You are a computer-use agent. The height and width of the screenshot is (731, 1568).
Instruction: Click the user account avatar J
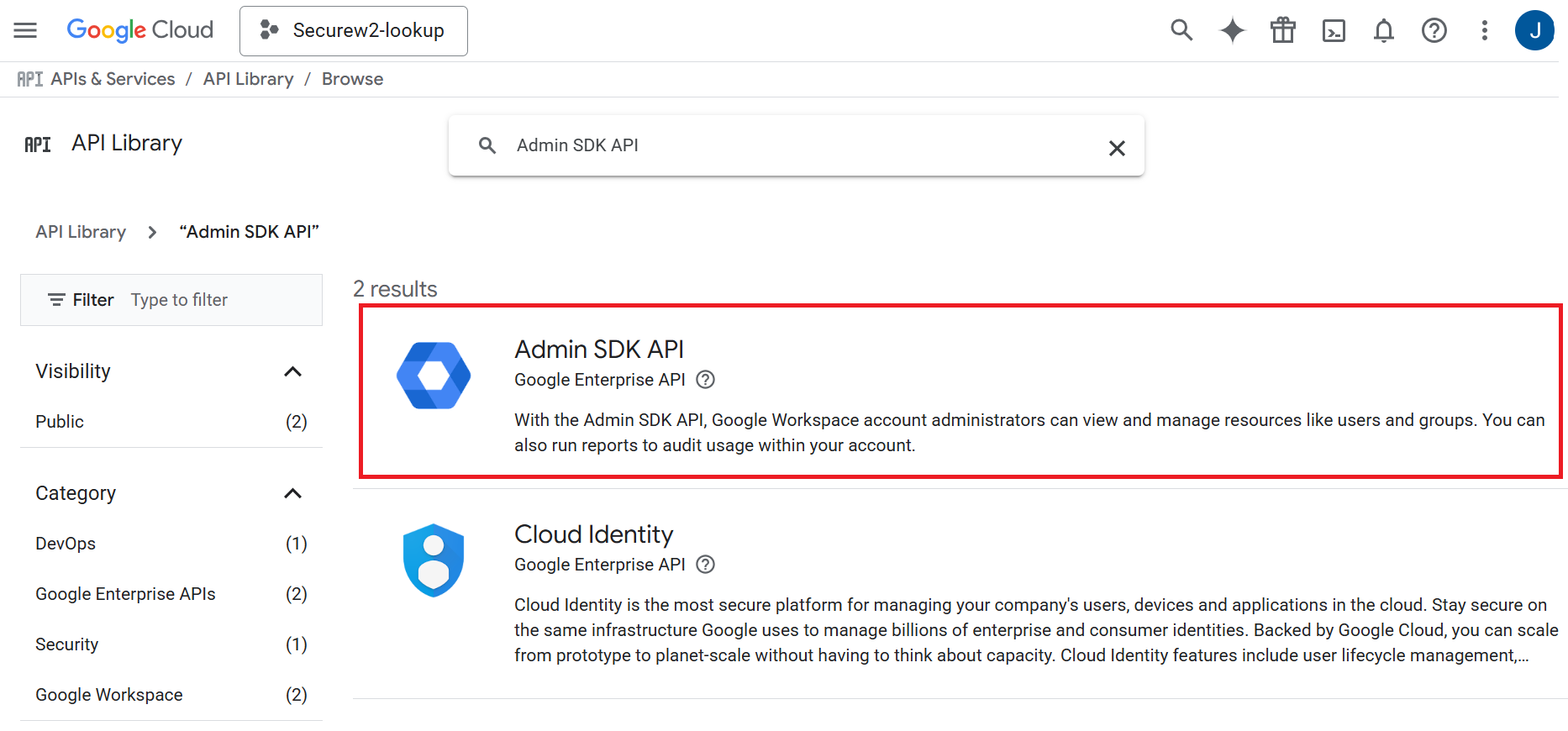coord(1534,31)
